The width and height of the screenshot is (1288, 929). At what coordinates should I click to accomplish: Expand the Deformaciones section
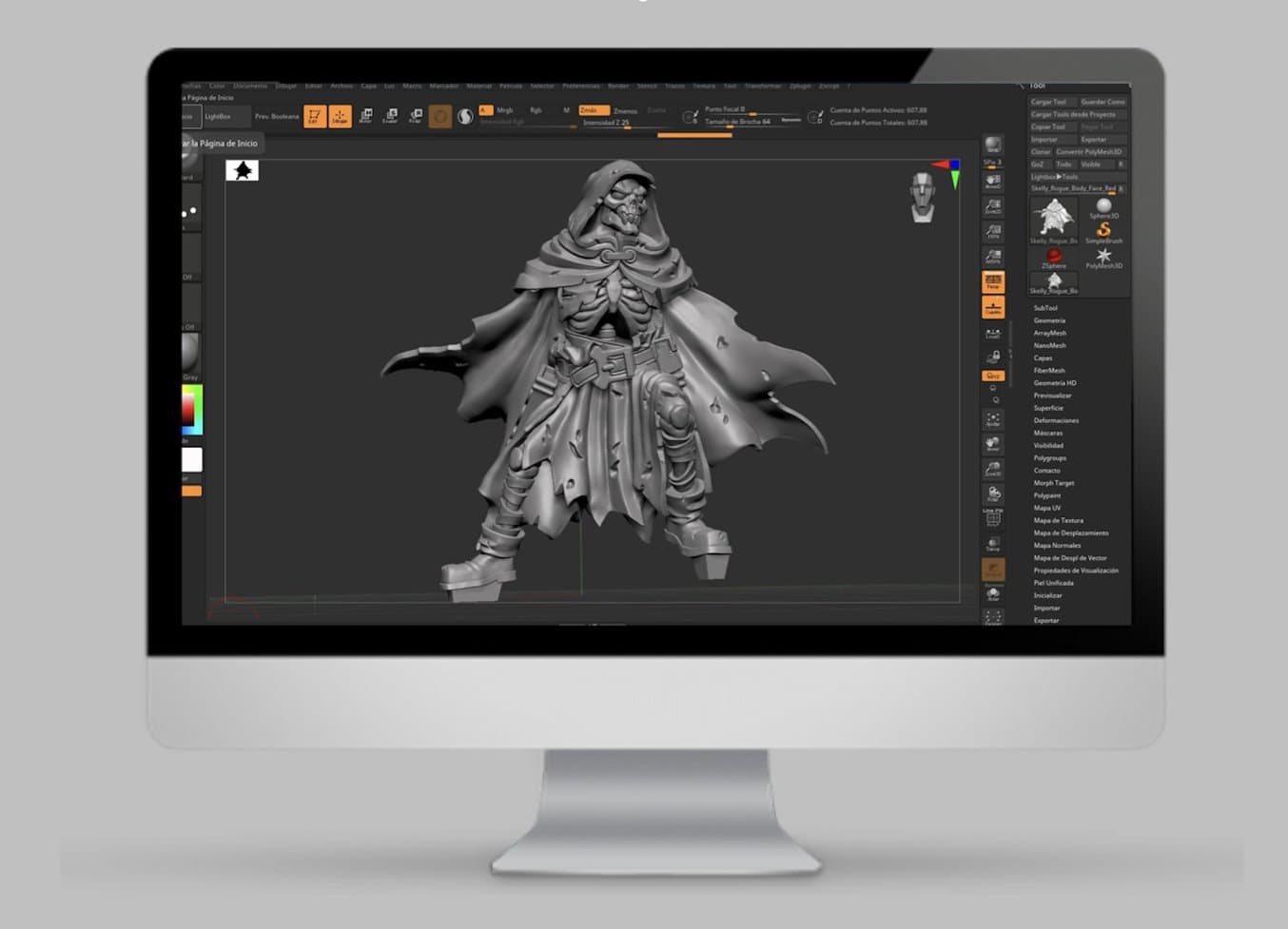(1056, 420)
